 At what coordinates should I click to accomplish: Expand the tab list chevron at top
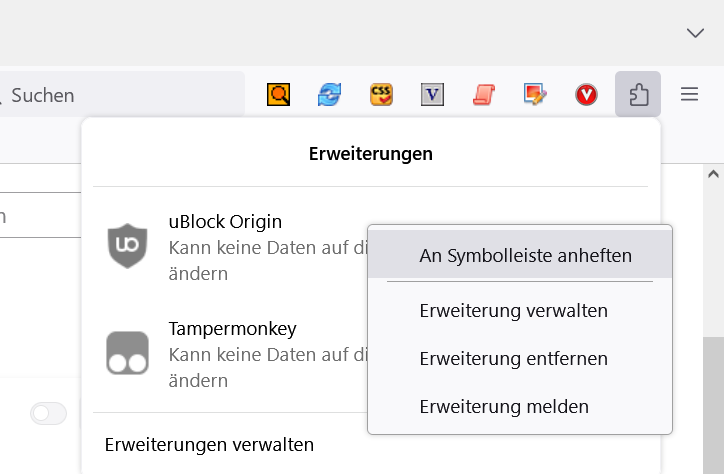(695, 33)
